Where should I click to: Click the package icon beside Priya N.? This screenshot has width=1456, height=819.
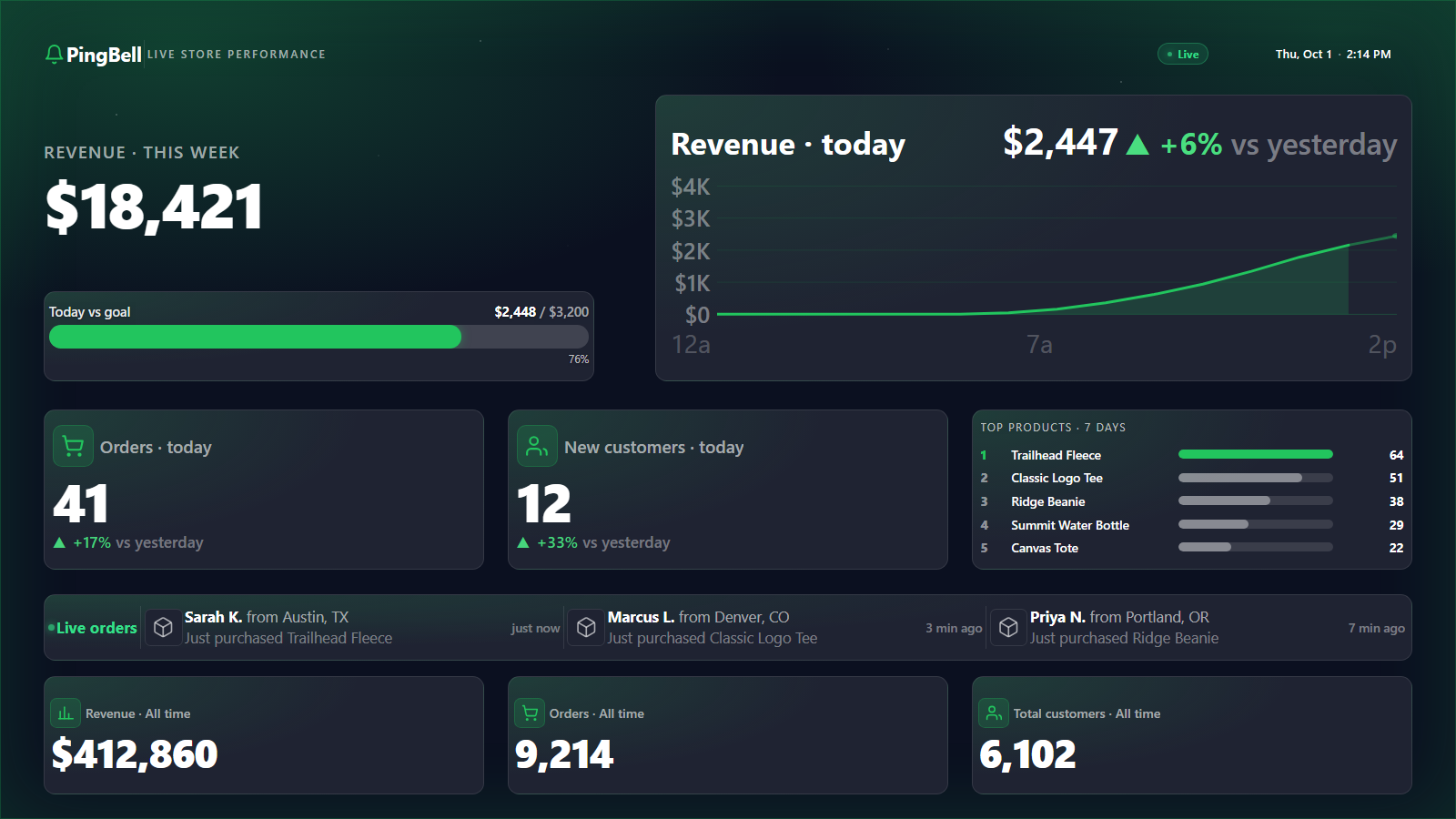pyautogui.click(x=1008, y=628)
